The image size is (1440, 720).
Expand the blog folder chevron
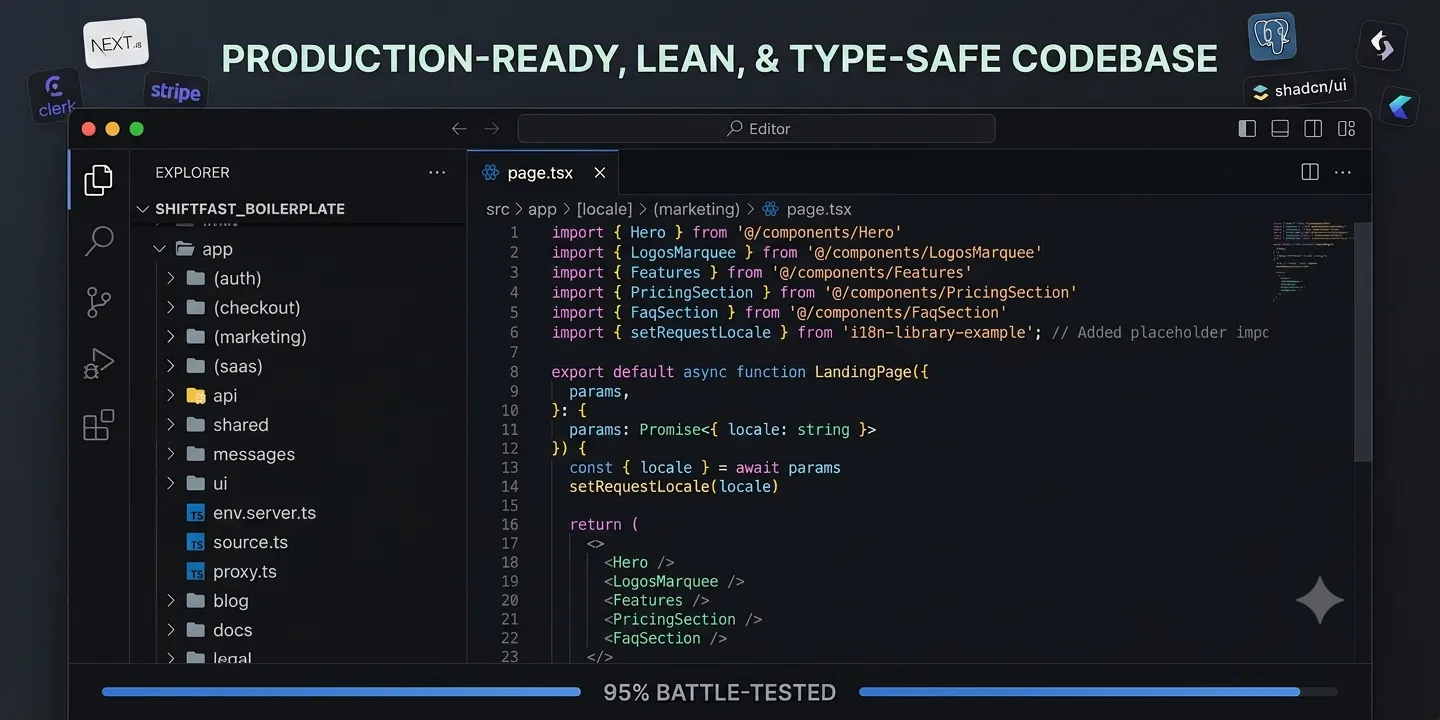point(171,601)
